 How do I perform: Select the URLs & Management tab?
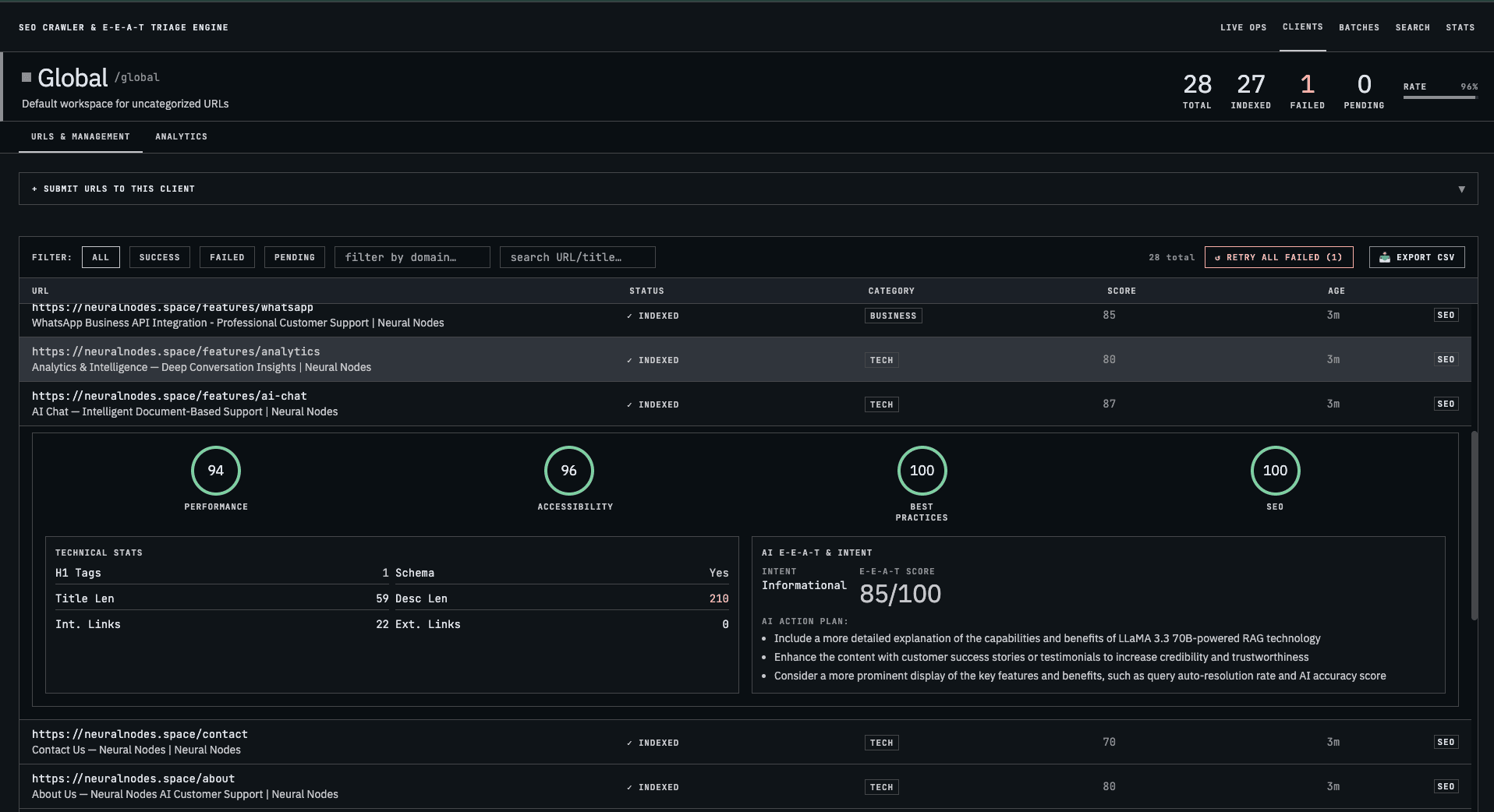(x=80, y=136)
